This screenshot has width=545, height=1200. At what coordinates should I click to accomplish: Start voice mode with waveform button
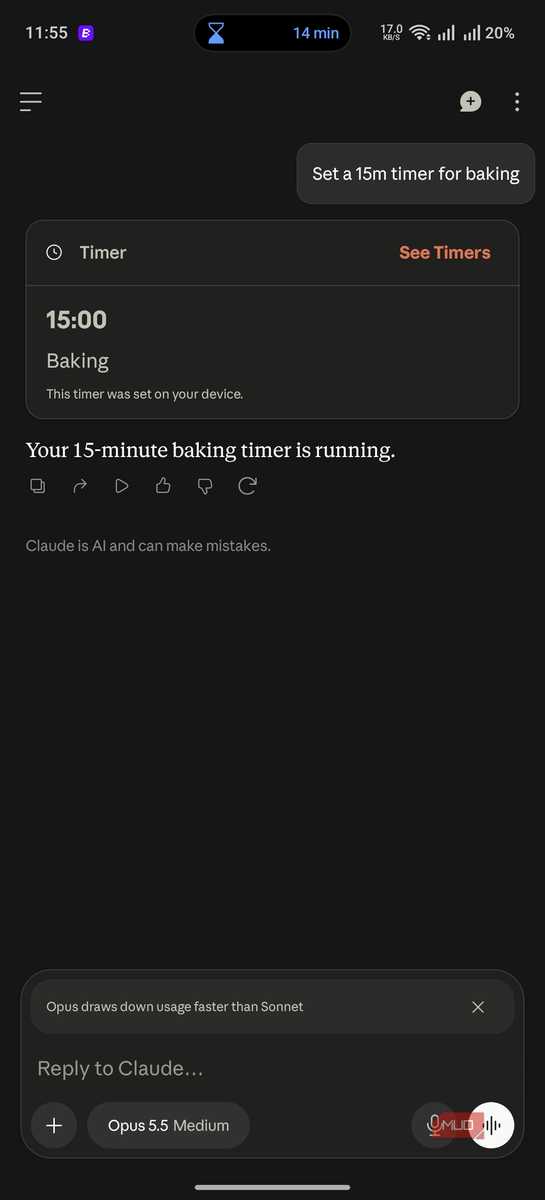pos(491,1126)
